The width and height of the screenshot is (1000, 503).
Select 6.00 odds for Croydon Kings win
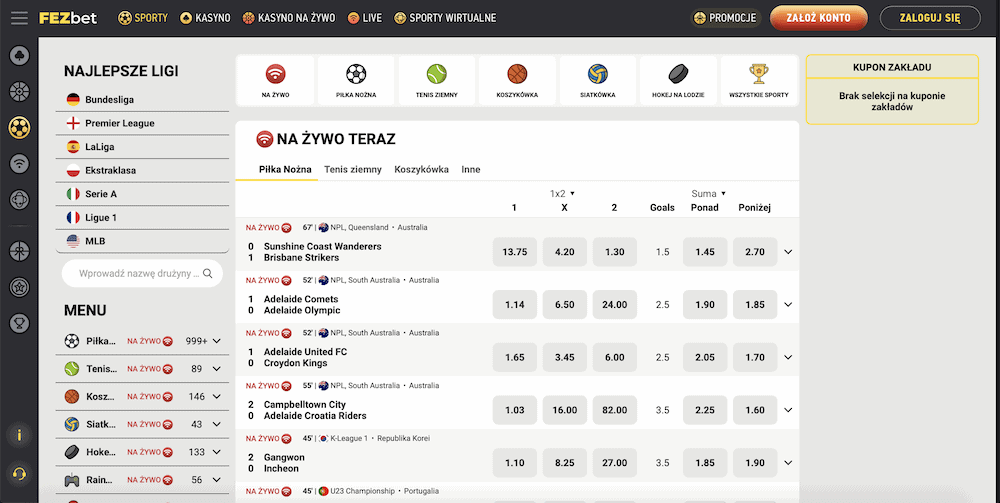click(614, 358)
